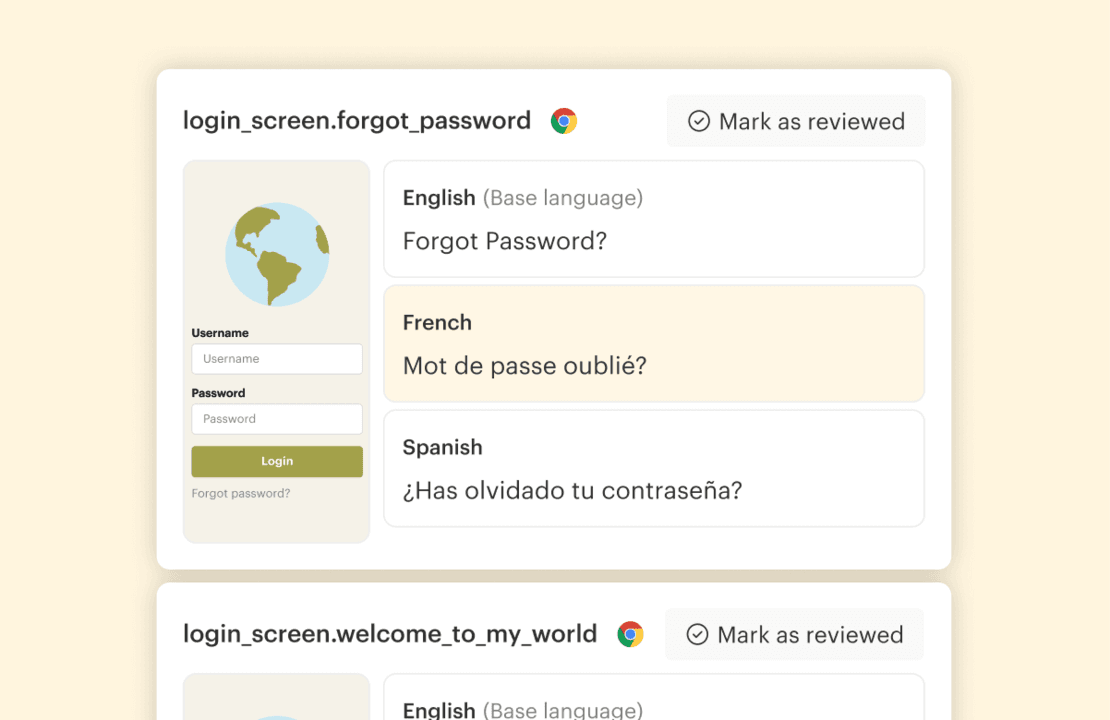
Task: Edit the Spanish text "¿Has olvidado tu contraseña?"
Action: (572, 490)
